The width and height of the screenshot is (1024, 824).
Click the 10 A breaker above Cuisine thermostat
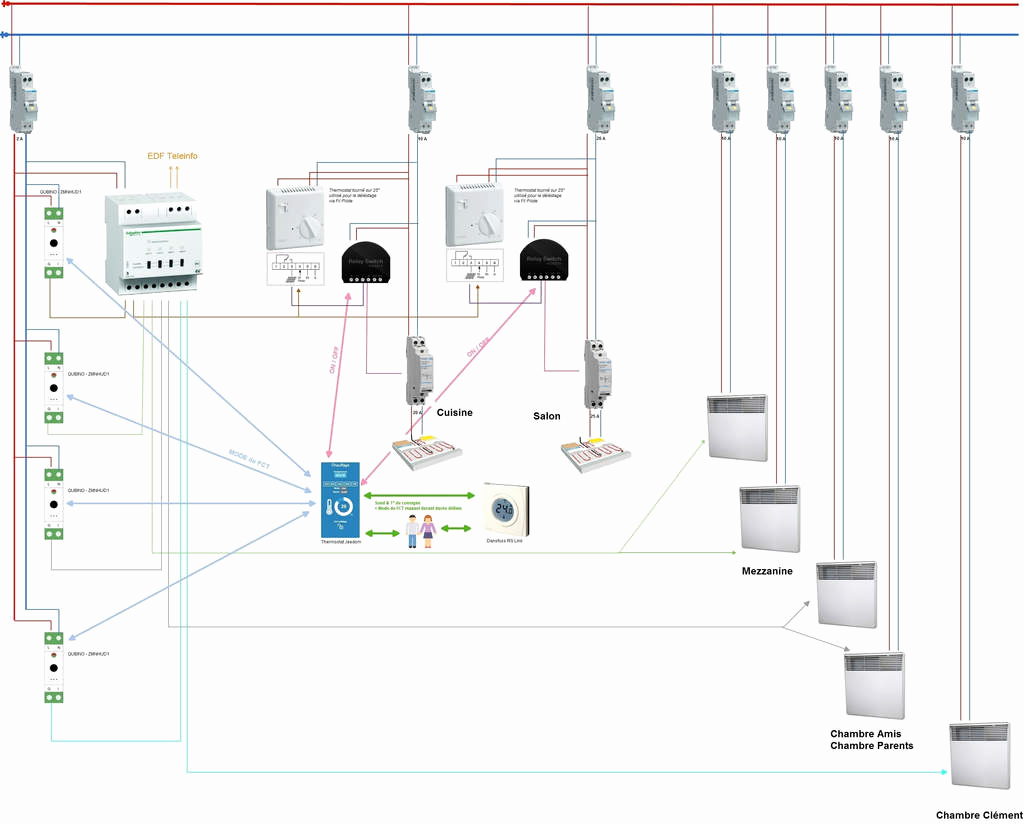click(422, 99)
